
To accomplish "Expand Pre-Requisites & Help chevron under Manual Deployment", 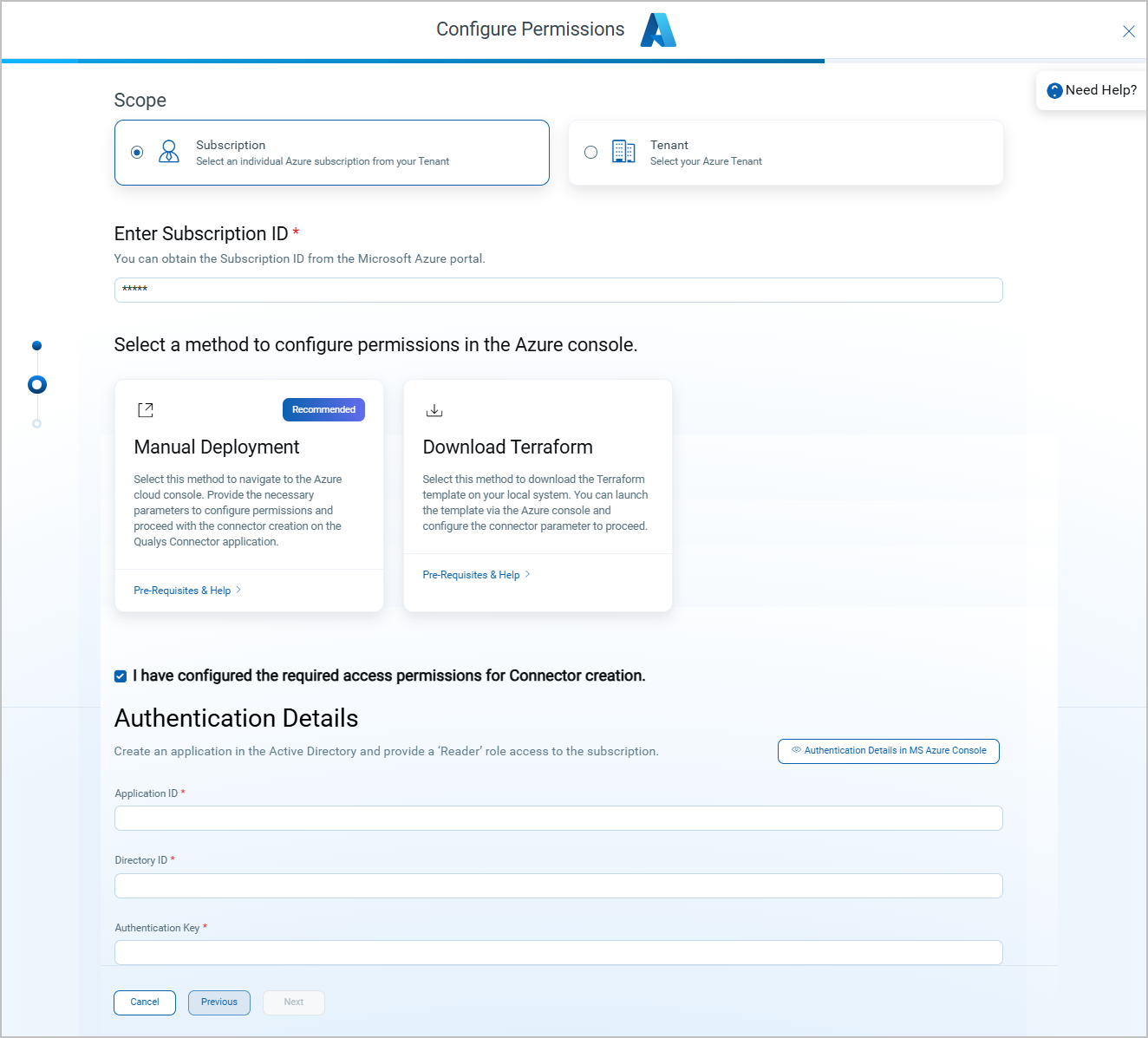I will coord(238,590).
